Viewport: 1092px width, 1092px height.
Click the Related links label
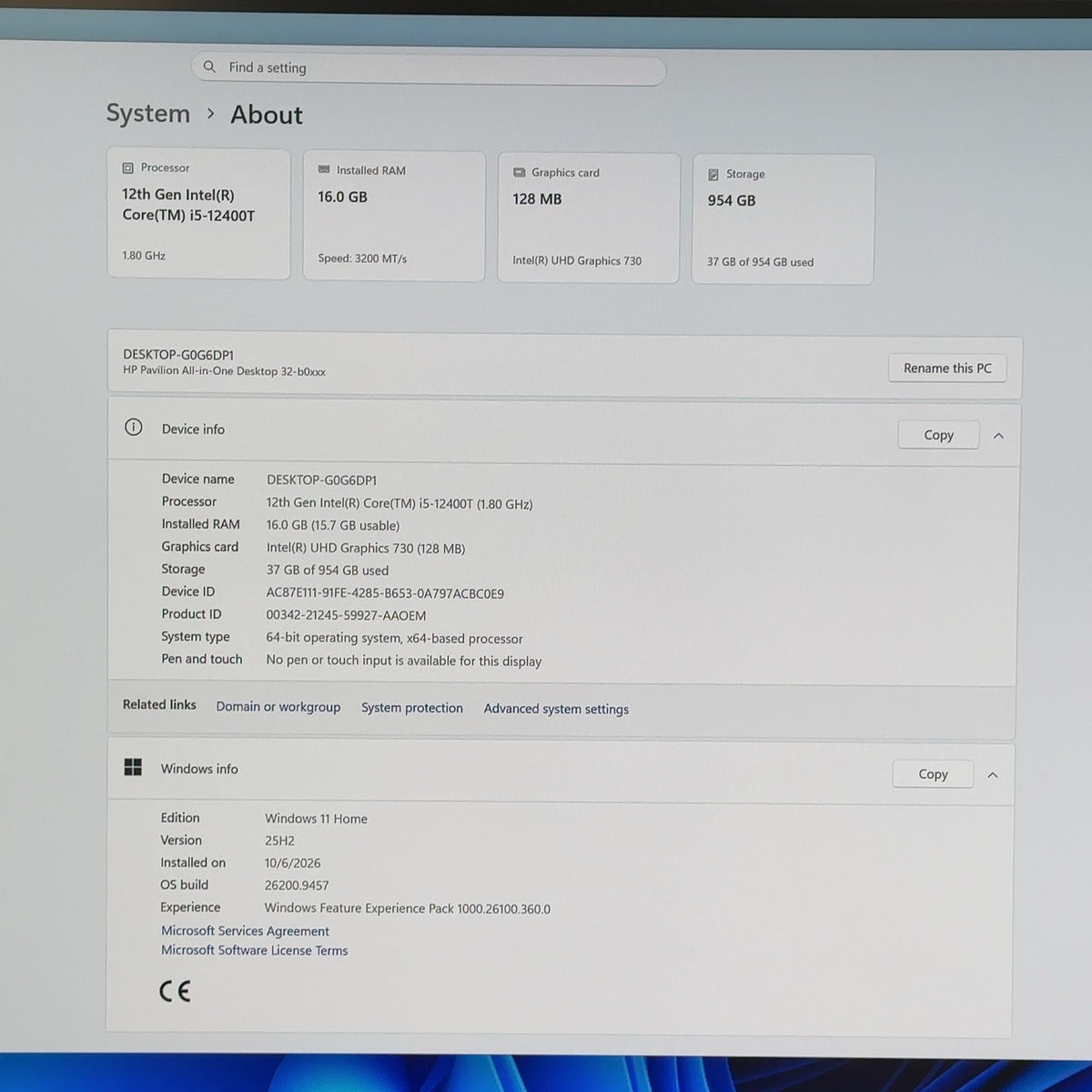pyautogui.click(x=159, y=704)
